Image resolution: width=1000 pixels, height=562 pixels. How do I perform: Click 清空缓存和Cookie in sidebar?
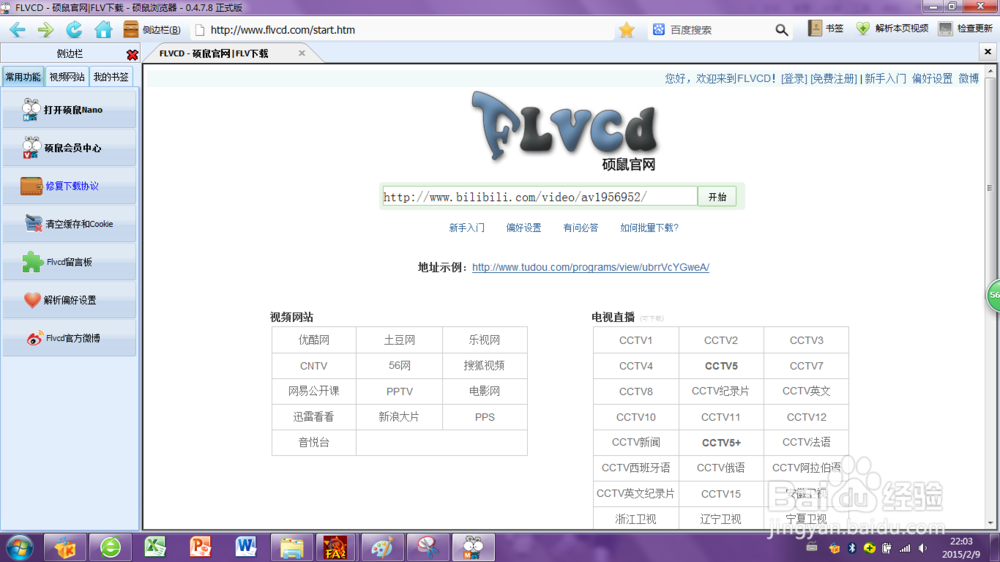pos(70,224)
